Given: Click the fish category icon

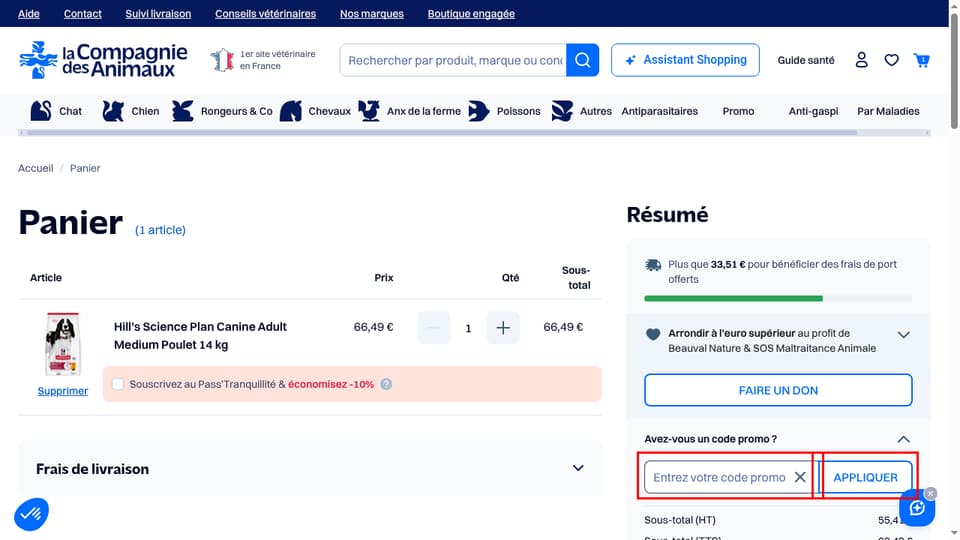Looking at the screenshot, I should click(479, 111).
